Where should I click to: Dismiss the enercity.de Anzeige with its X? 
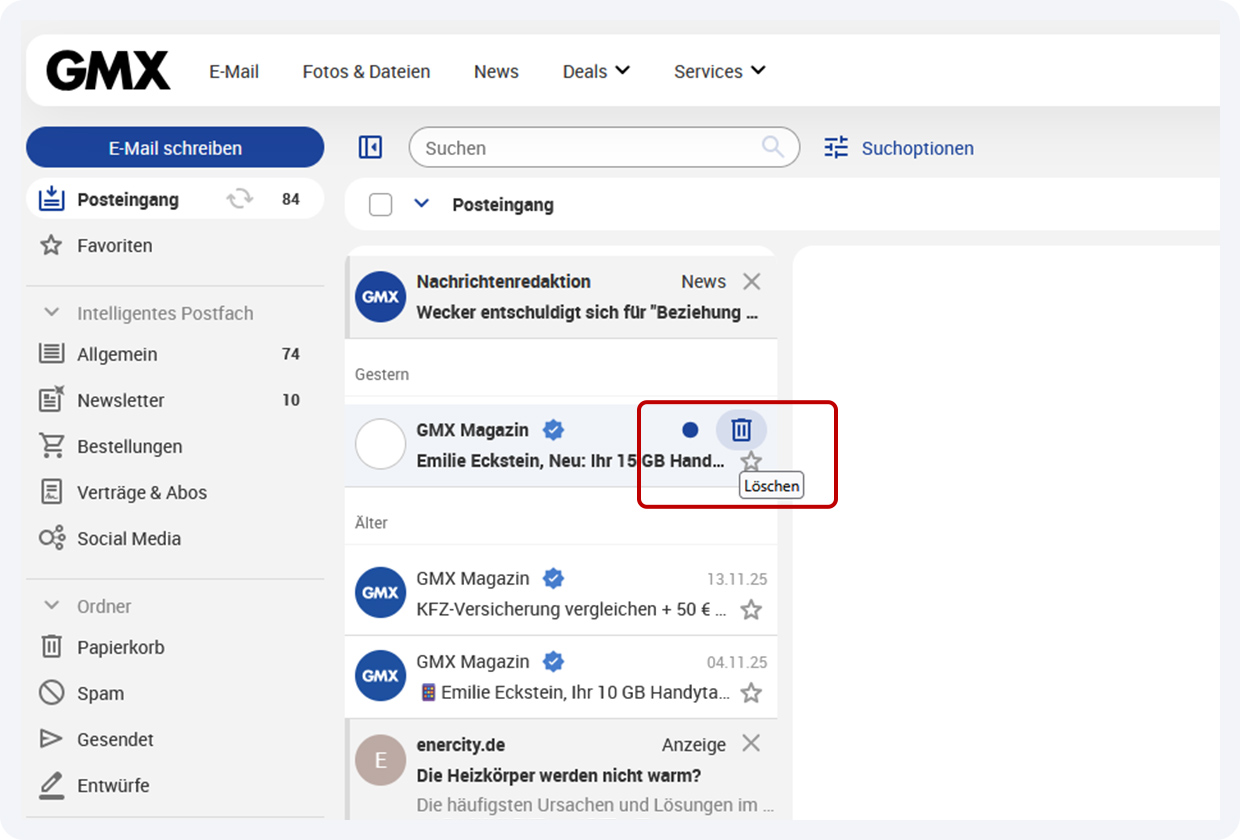click(x=751, y=744)
